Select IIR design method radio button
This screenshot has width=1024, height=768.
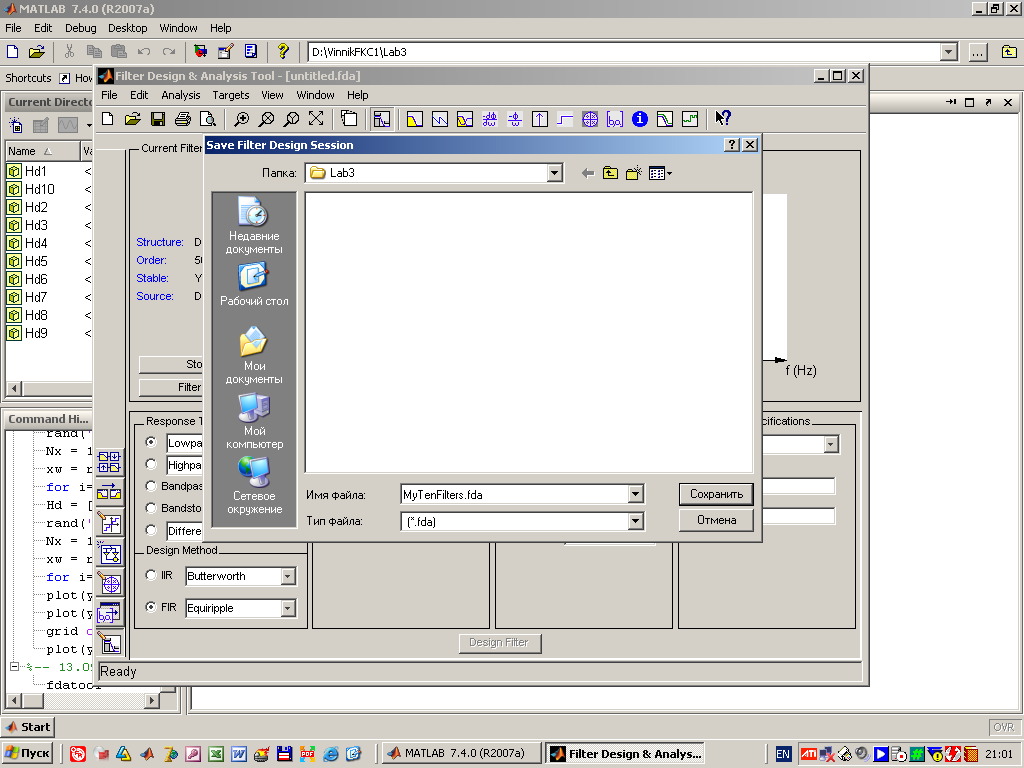[152, 575]
